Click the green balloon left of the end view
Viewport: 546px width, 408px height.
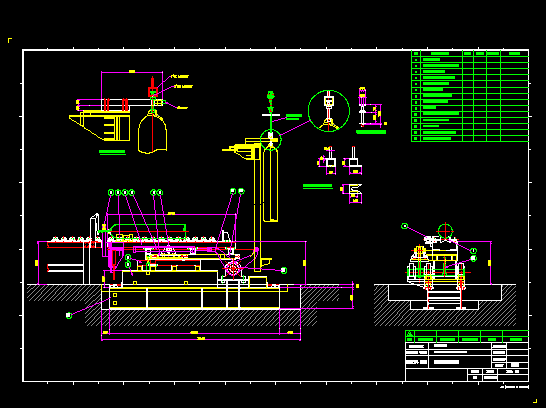(404, 226)
